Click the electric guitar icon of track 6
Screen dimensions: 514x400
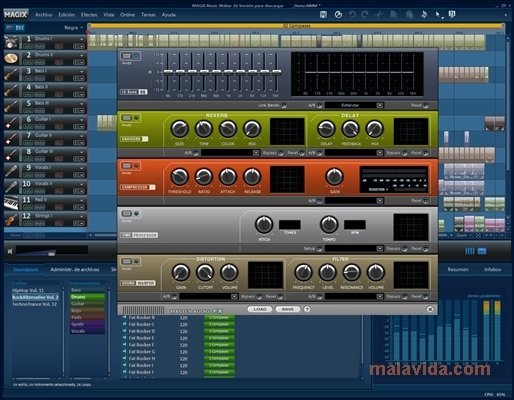click(x=11, y=123)
